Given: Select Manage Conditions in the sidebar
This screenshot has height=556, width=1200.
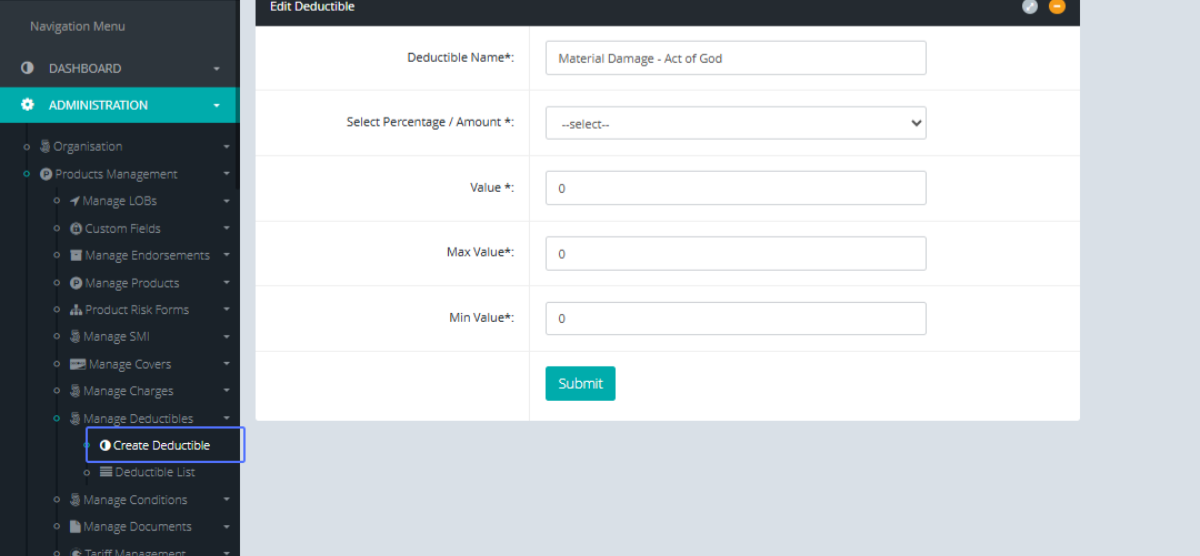Looking at the screenshot, I should [135, 500].
